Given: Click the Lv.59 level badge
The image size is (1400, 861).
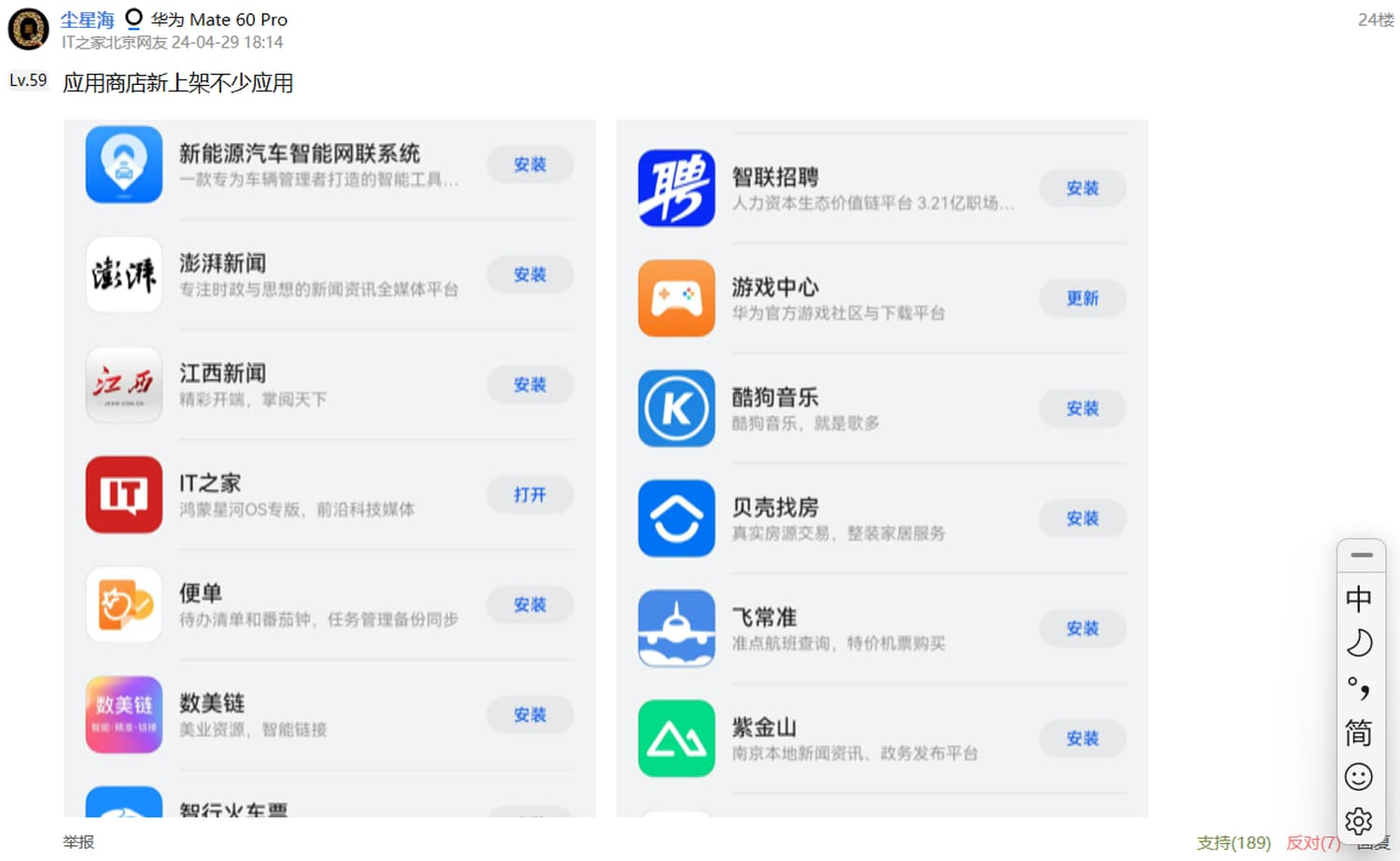Looking at the screenshot, I should coord(28,80).
